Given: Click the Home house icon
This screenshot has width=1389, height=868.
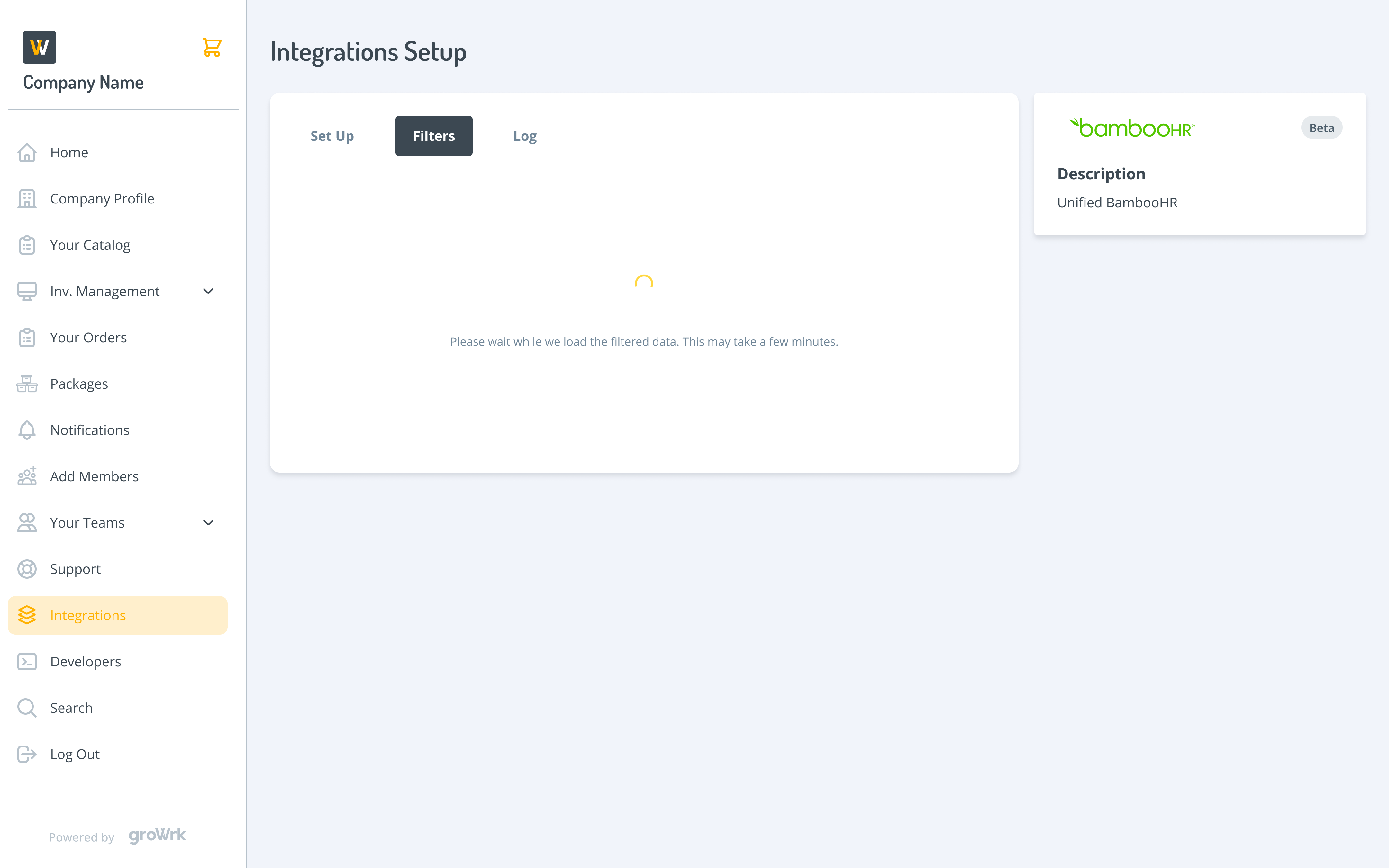Looking at the screenshot, I should tap(26, 153).
